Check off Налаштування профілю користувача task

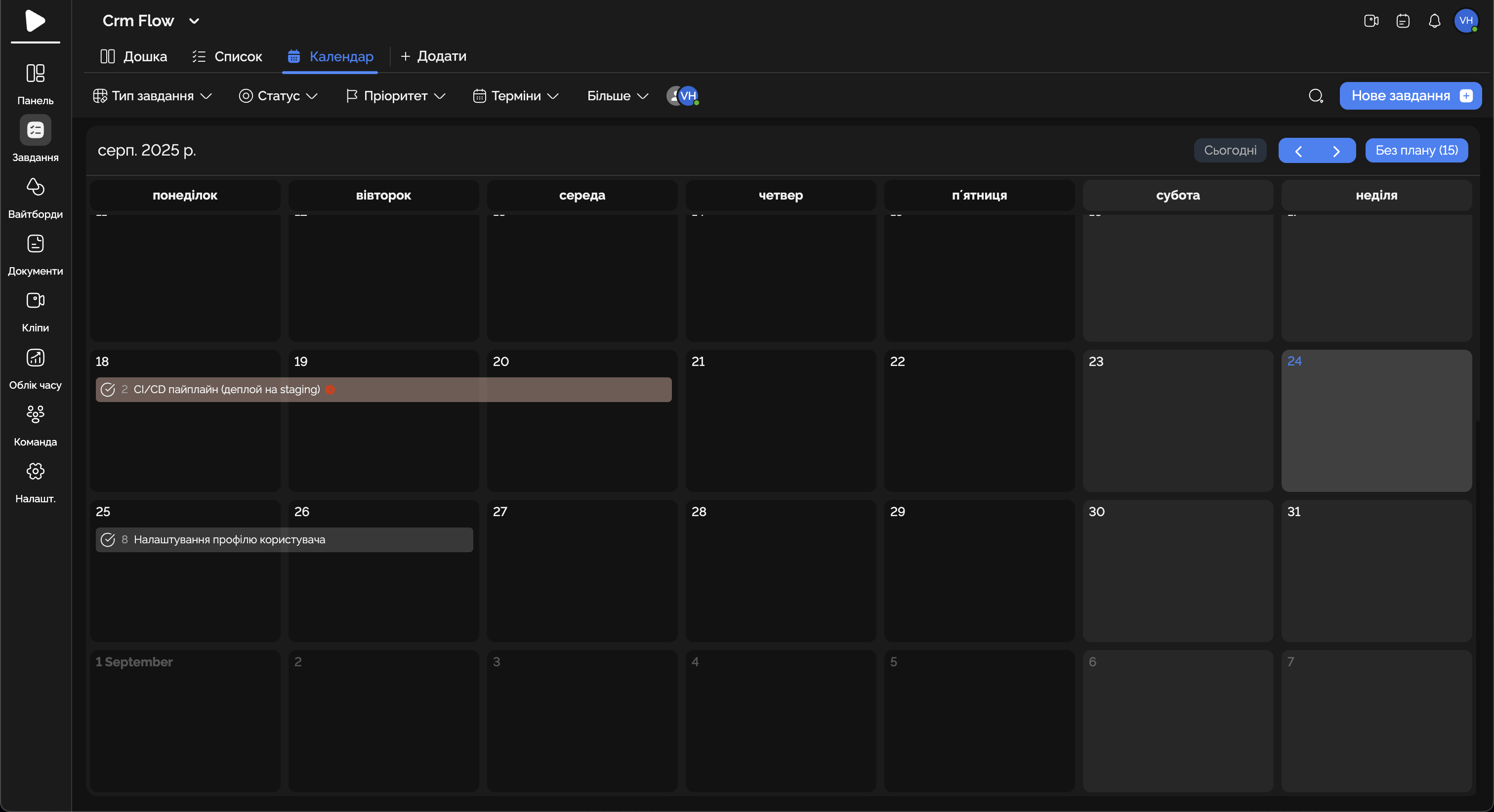[x=108, y=540]
